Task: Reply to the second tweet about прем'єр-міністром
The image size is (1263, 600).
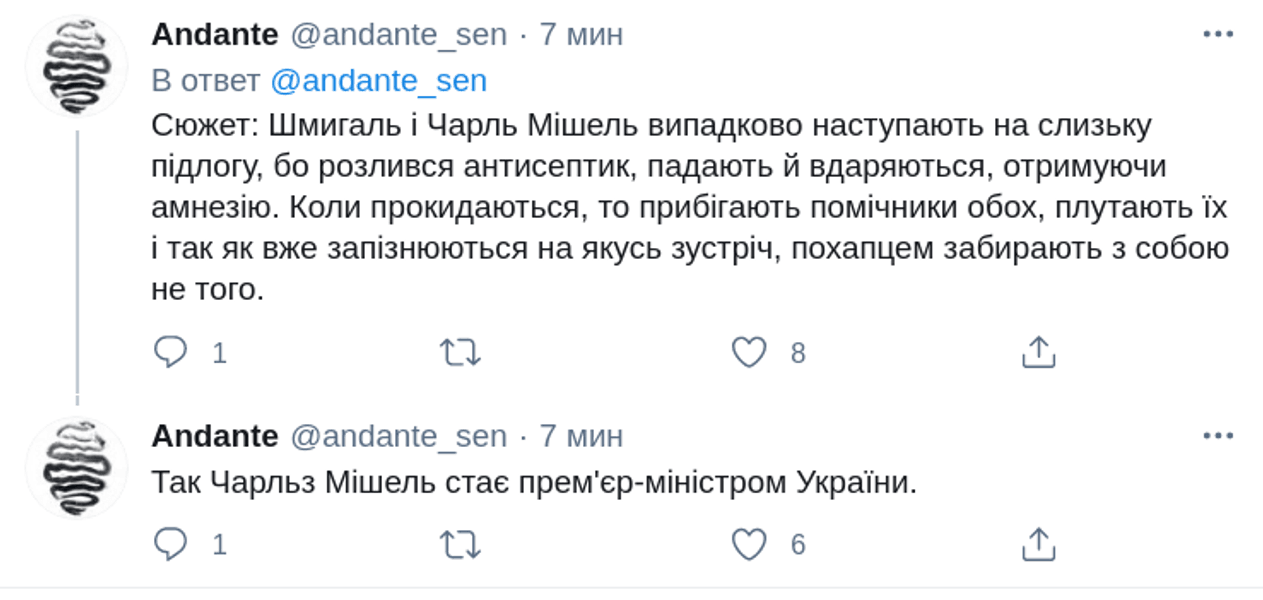Action: pos(171,544)
